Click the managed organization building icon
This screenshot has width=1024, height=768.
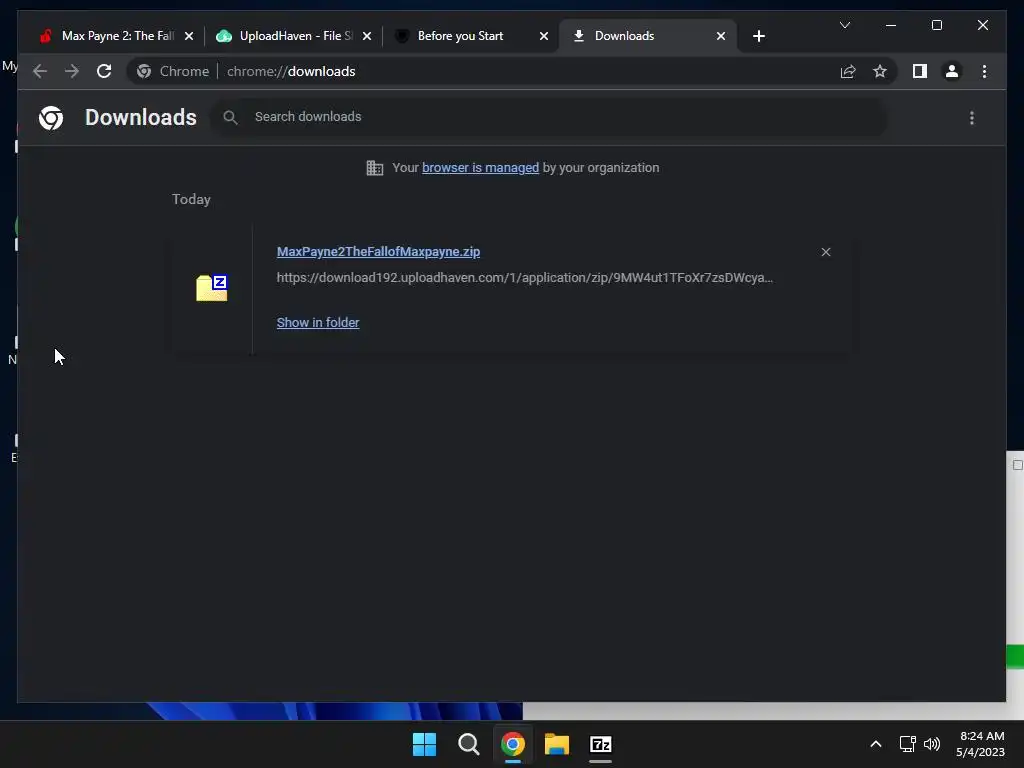coord(375,168)
